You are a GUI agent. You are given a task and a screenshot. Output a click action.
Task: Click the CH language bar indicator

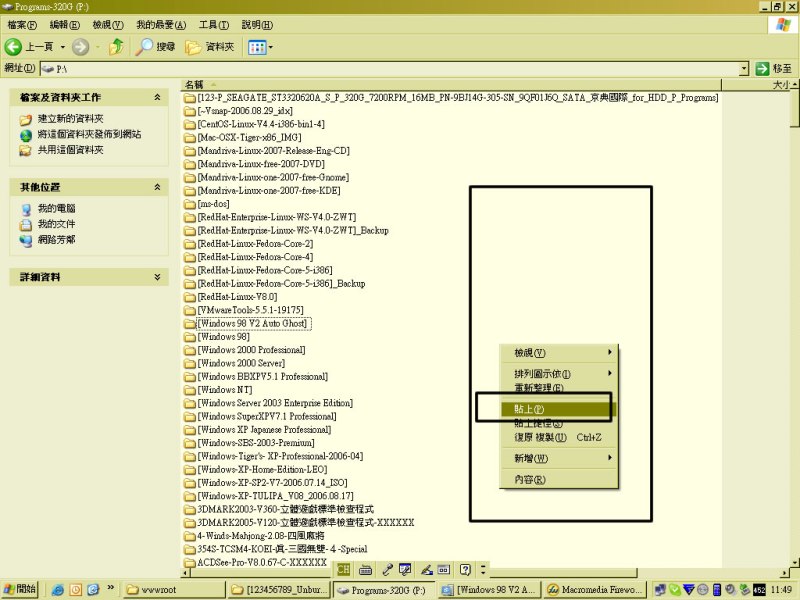[x=344, y=569]
